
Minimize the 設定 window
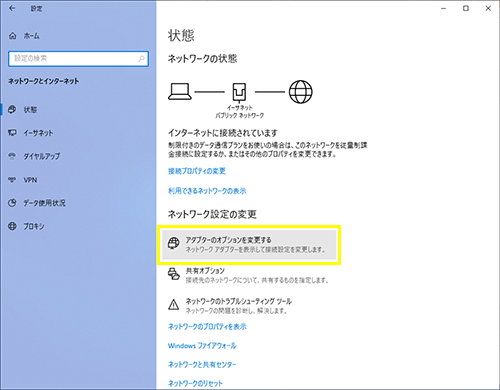click(443, 9)
